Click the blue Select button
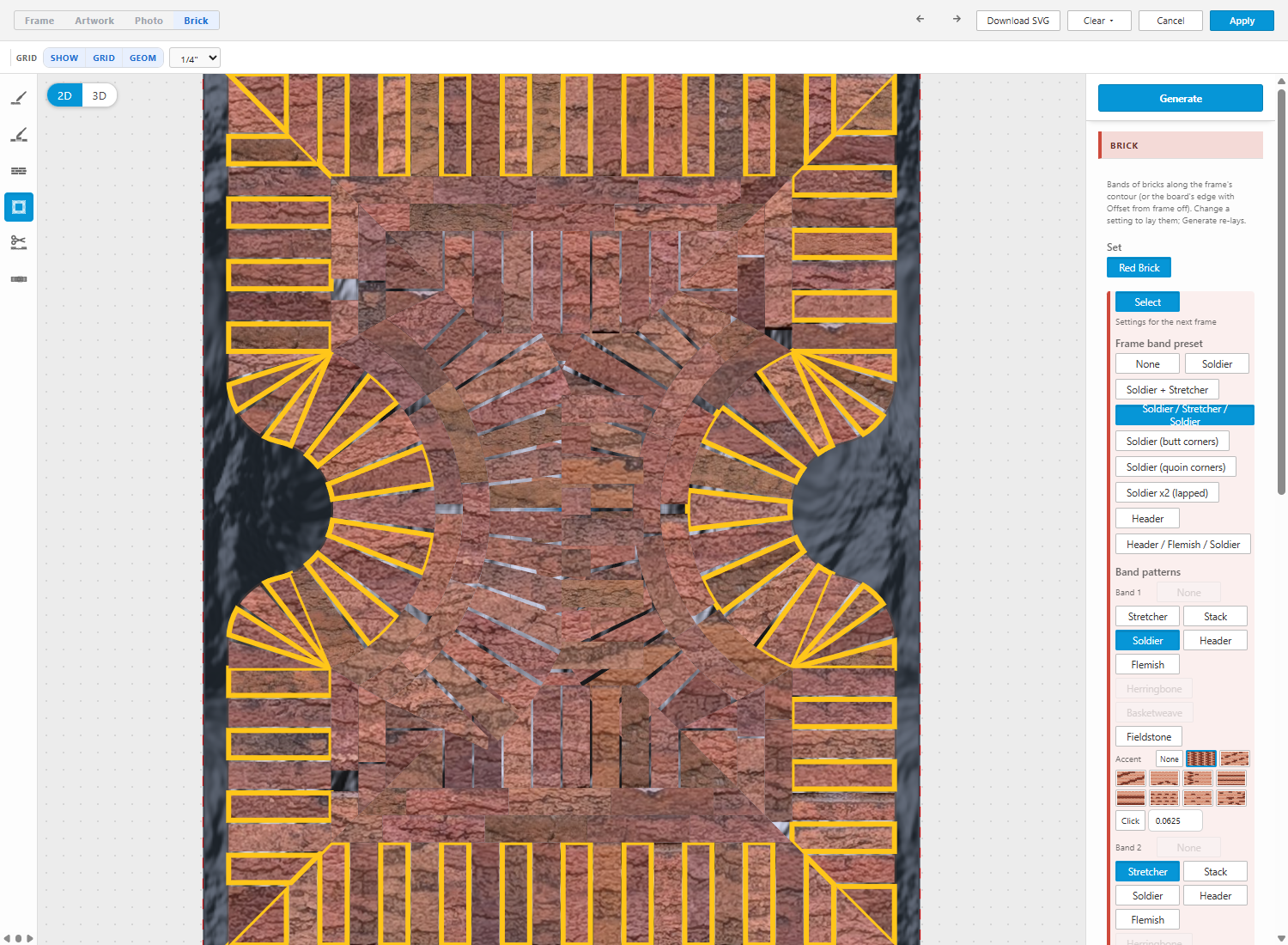This screenshot has width=1288, height=945. 1147,302
